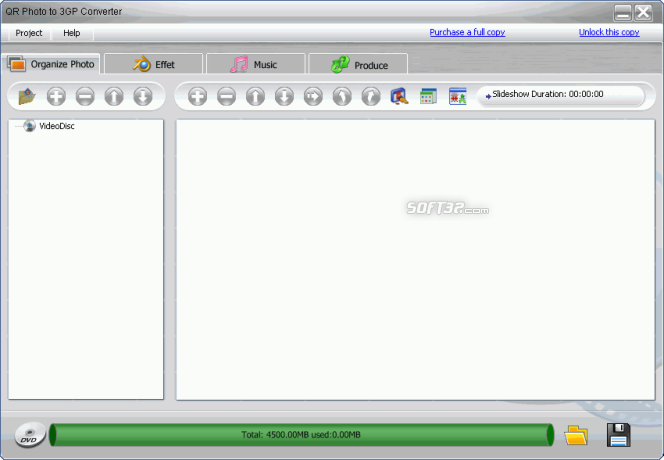
Task: Move photo up using the photo toolbar up arrow
Action: click(255, 96)
